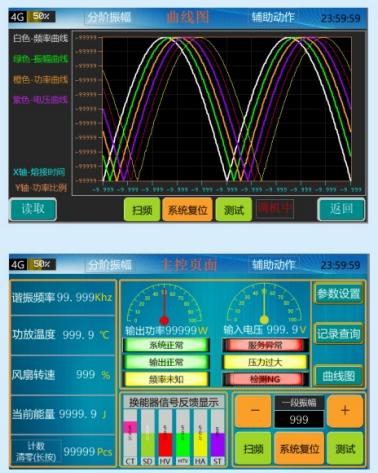Open 参数设置 parameter settings

point(338,294)
